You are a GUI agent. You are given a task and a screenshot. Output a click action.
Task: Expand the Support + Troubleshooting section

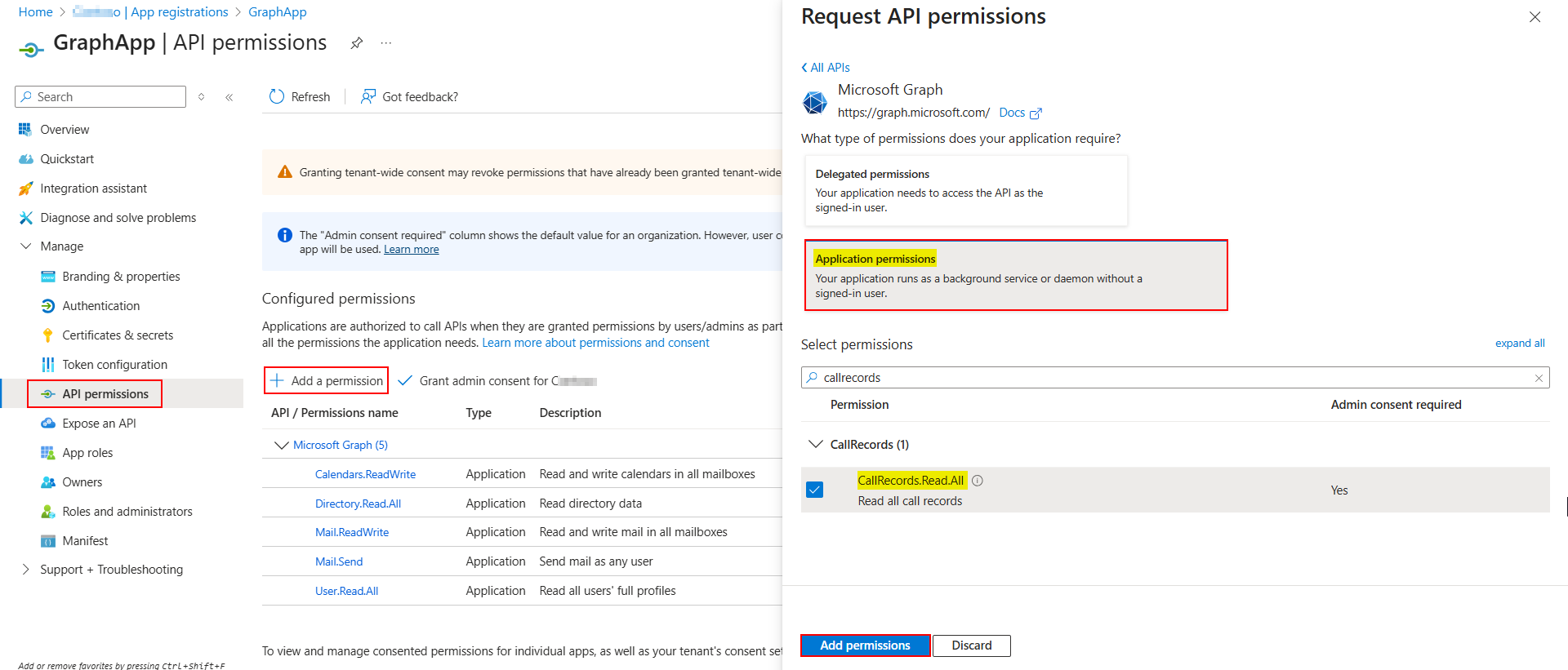(x=25, y=570)
